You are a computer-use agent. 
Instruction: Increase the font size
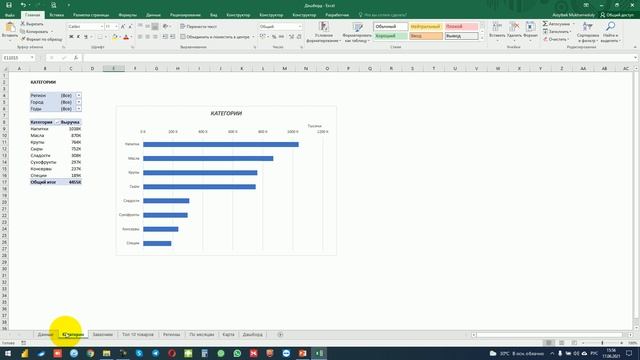(123, 27)
